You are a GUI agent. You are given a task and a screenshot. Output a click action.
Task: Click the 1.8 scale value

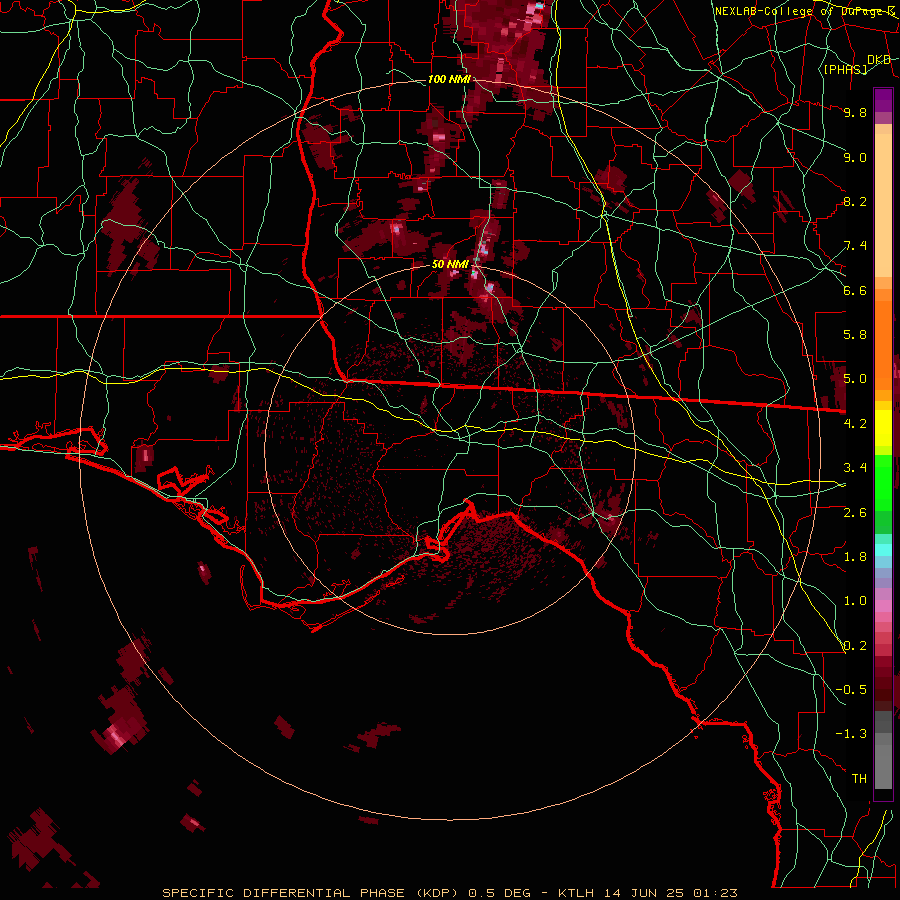coord(855,557)
